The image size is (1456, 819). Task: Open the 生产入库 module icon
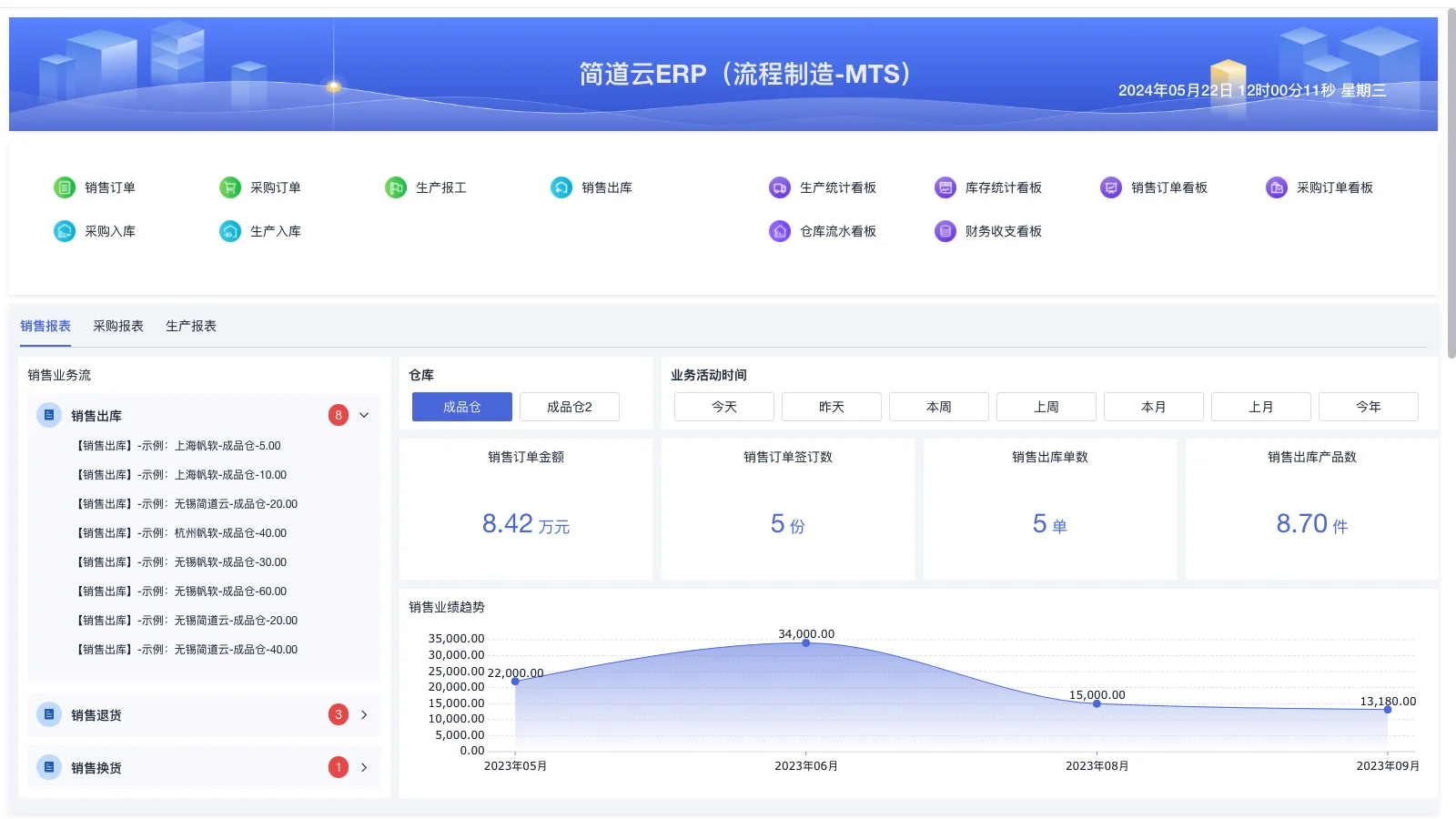click(229, 231)
